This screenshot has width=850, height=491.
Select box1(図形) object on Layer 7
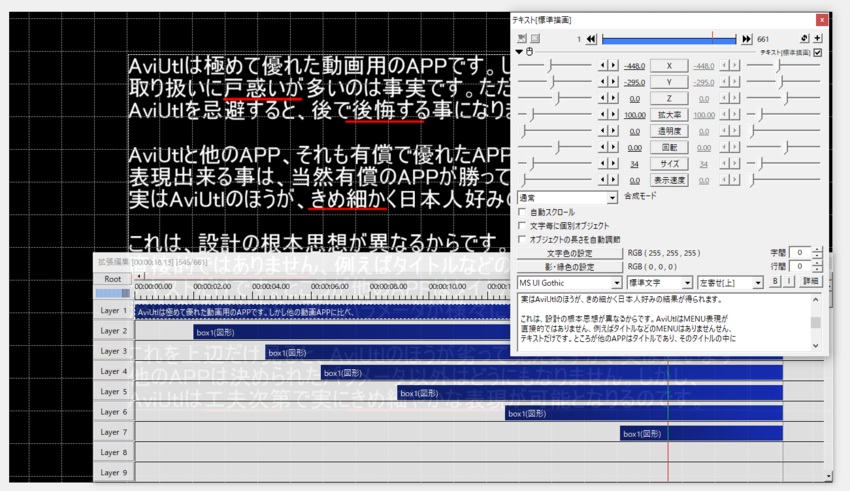701,434
